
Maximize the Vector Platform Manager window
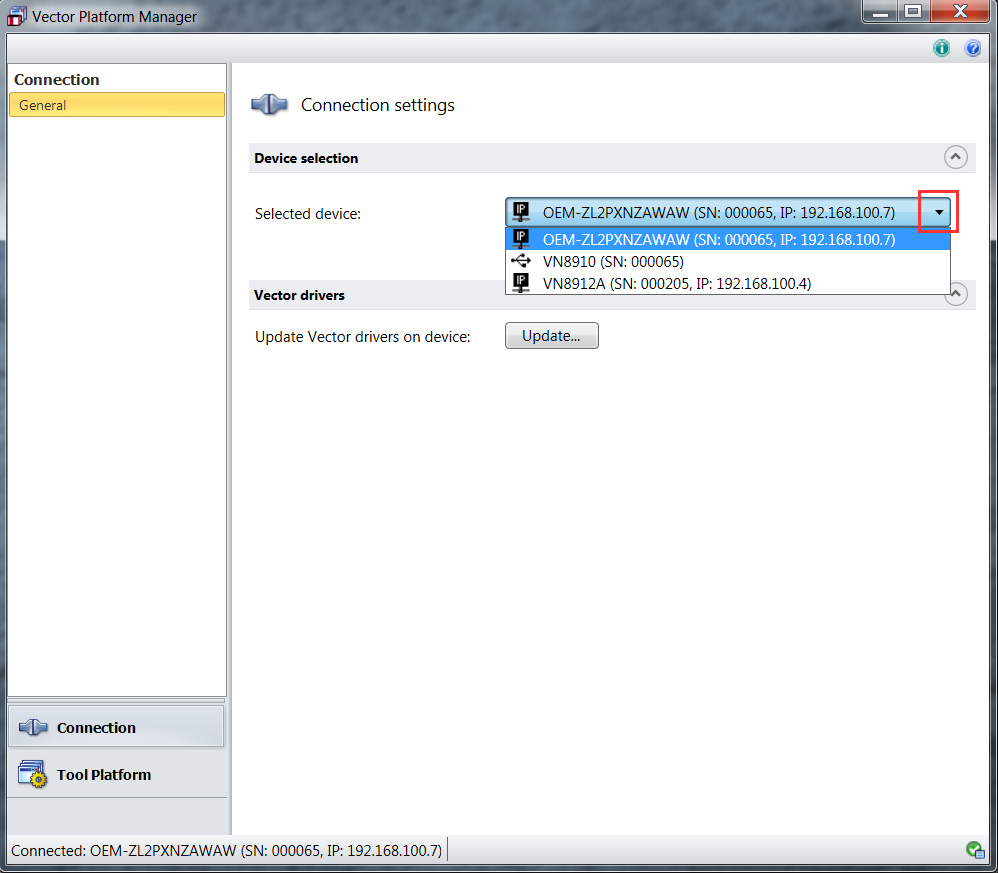coord(912,12)
